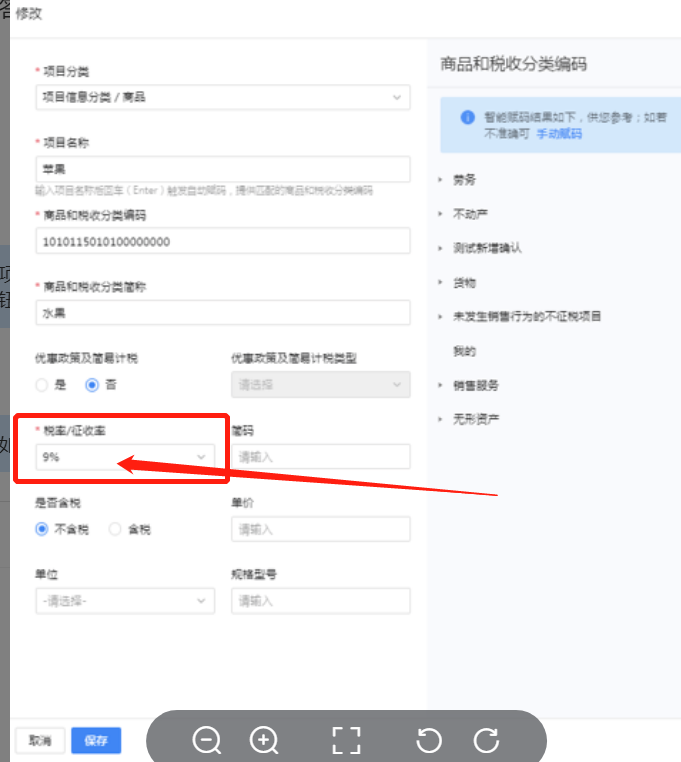Expand the 销售服务 tree item
Screen dimensions: 681x762
pos(441,385)
